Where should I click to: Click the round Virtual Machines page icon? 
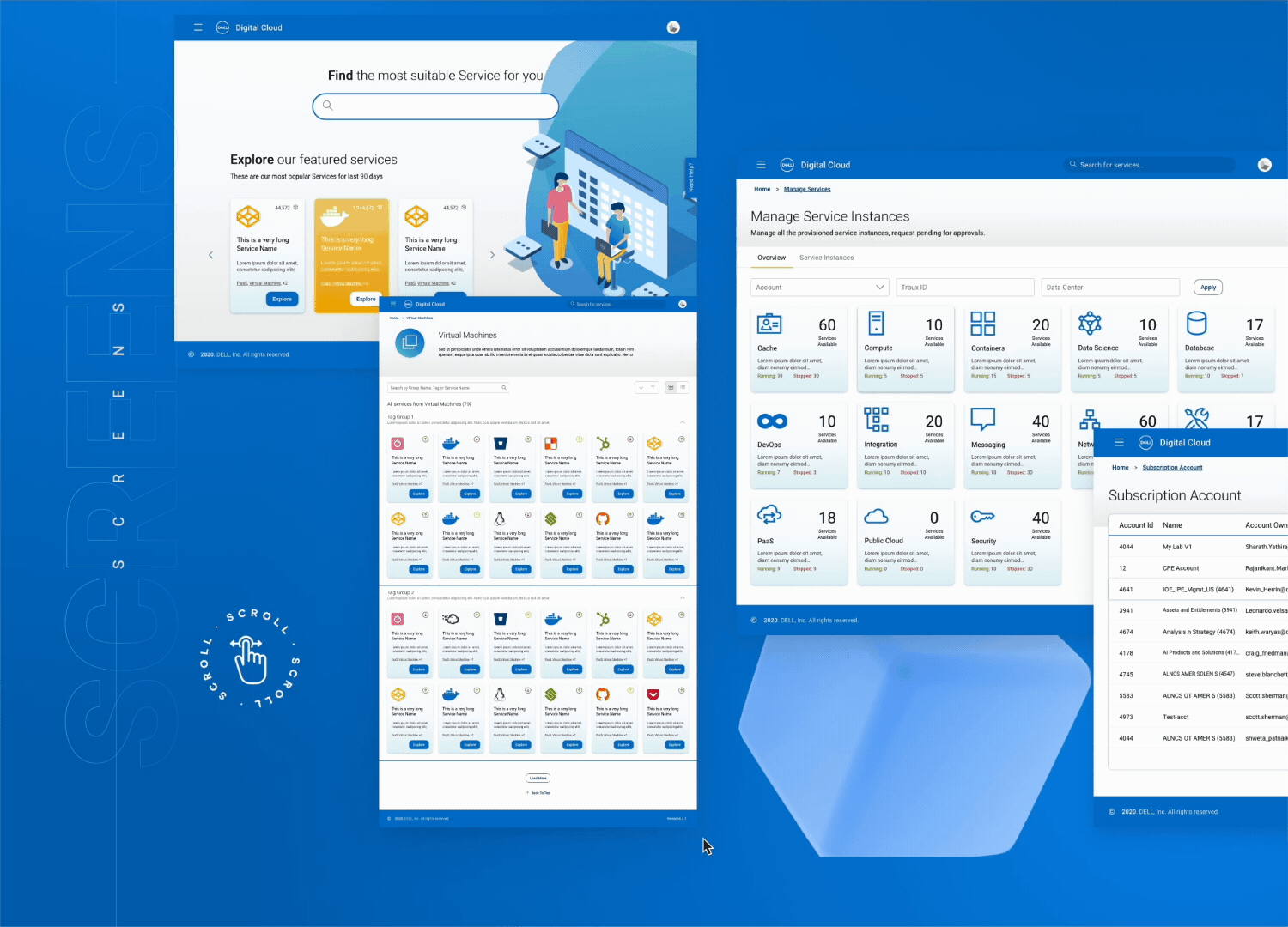(x=410, y=342)
